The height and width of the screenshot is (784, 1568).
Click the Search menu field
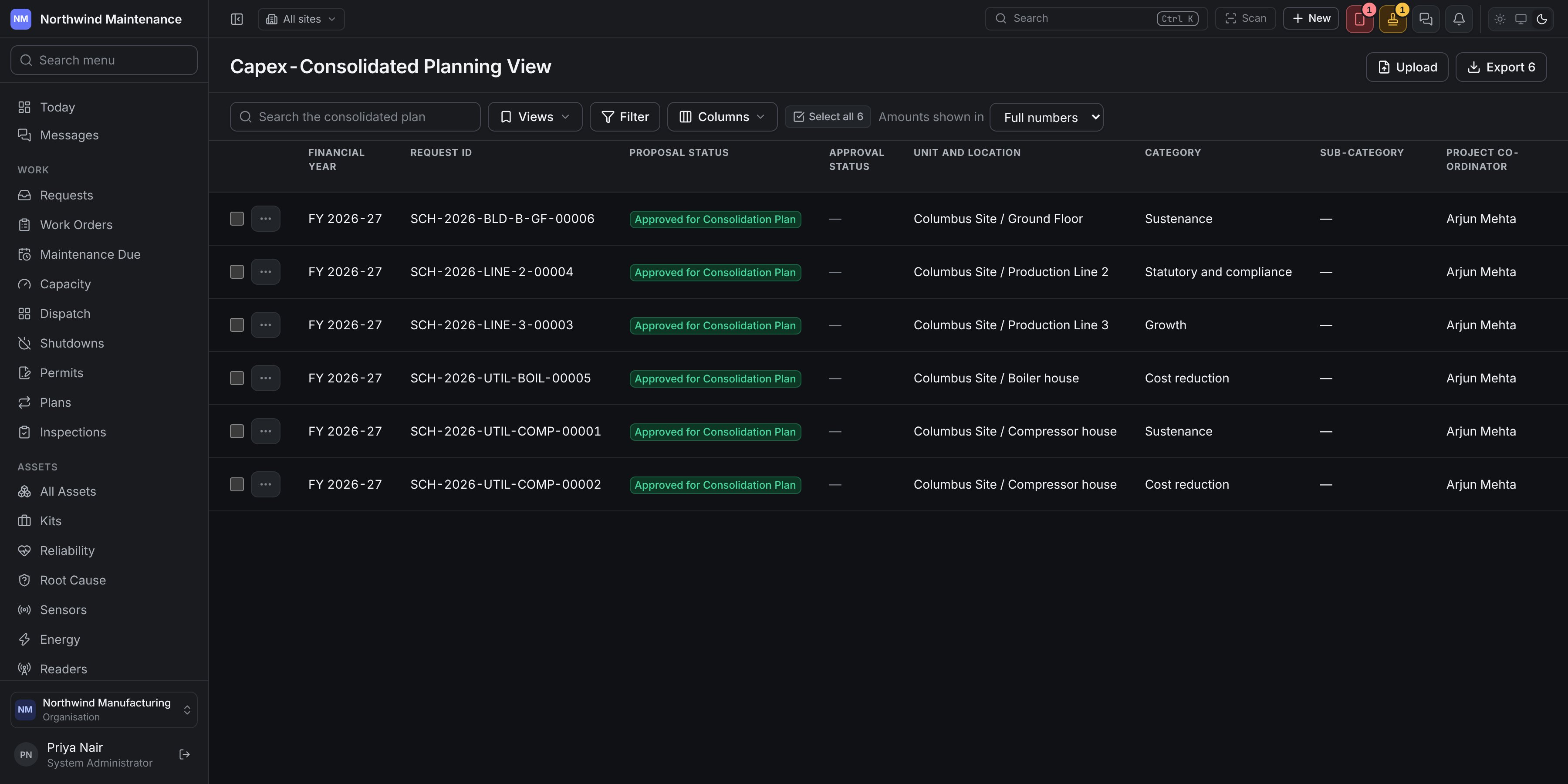point(104,60)
